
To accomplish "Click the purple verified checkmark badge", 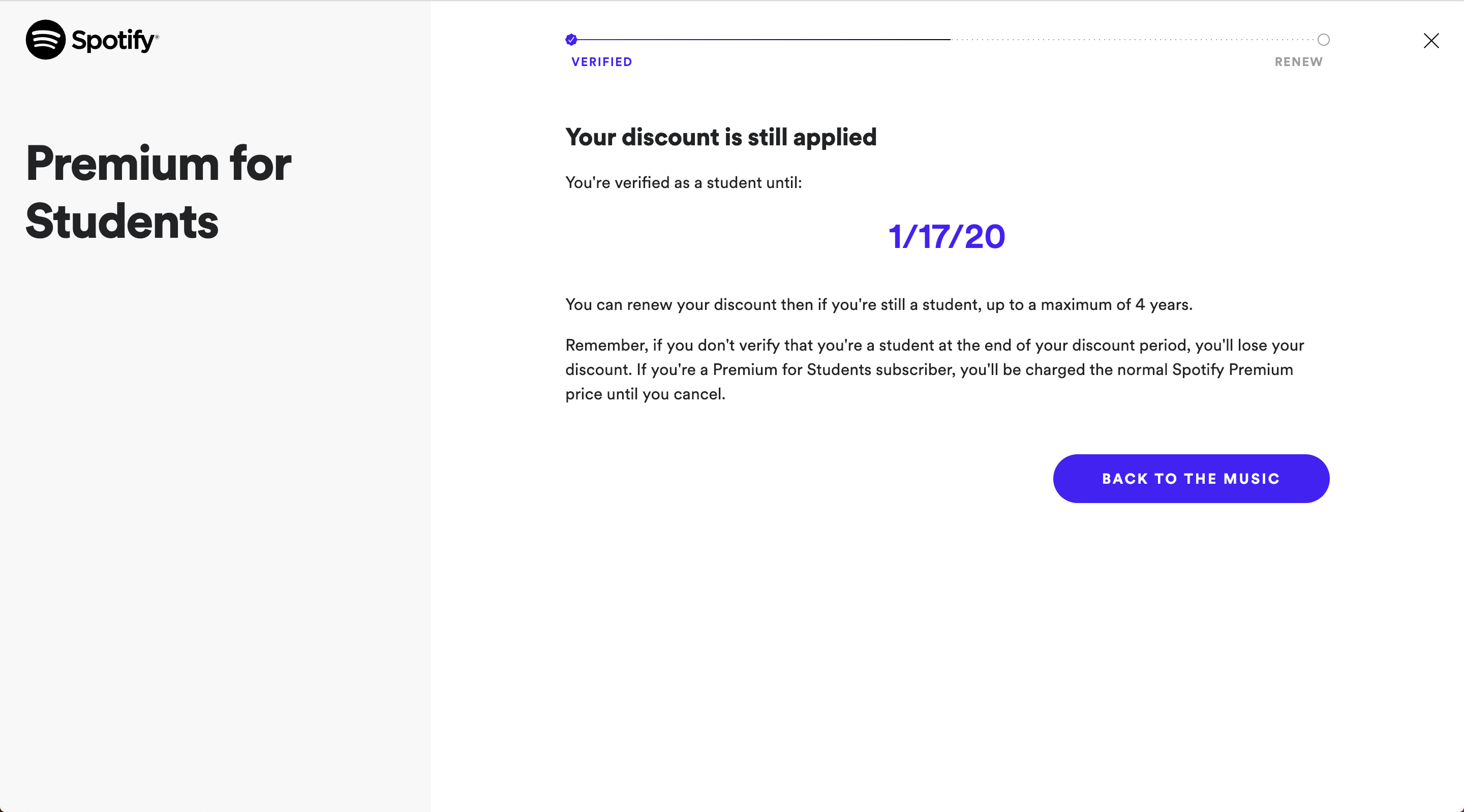I will click(571, 40).
